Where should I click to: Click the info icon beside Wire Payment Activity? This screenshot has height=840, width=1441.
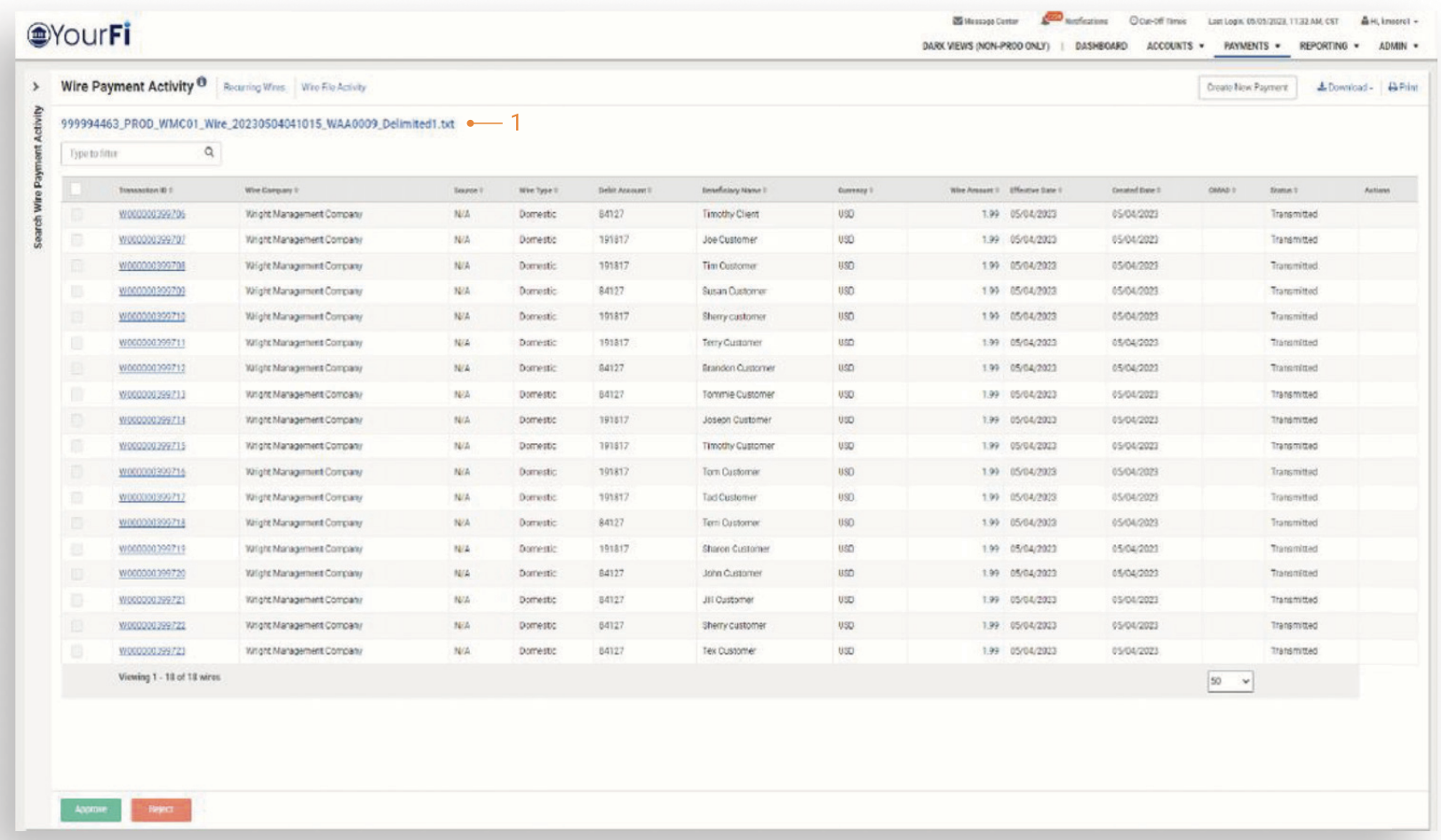click(x=202, y=83)
